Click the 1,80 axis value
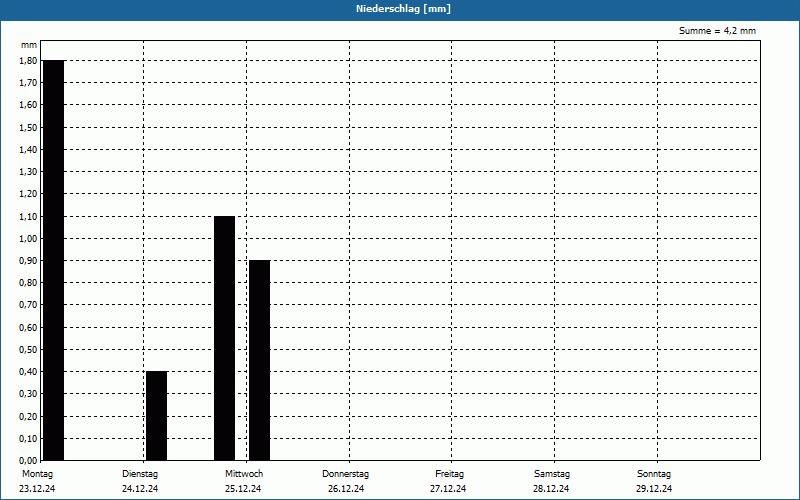Image resolution: width=800 pixels, height=500 pixels. tap(28, 60)
